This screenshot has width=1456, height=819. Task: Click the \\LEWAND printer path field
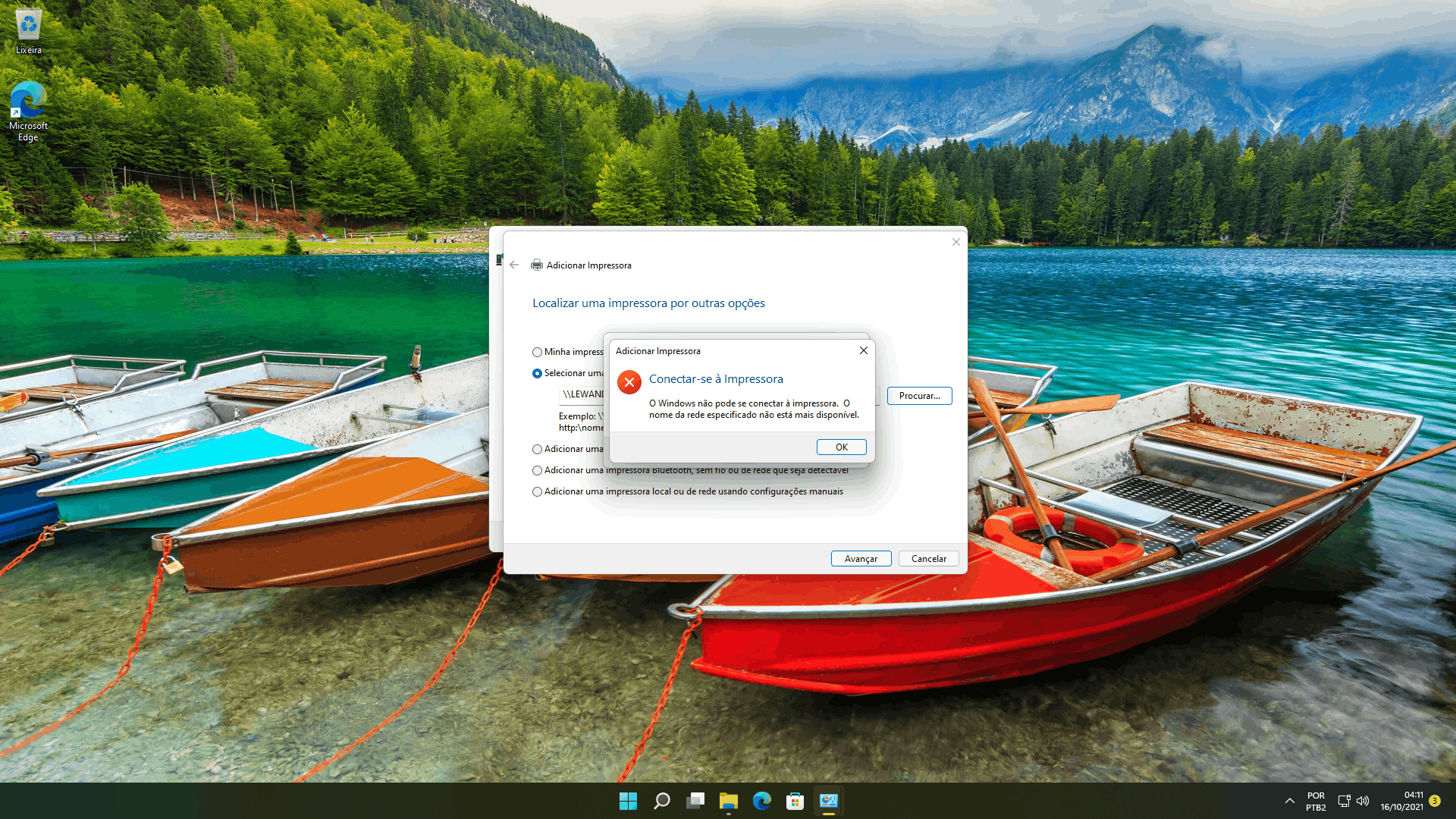[x=582, y=394]
